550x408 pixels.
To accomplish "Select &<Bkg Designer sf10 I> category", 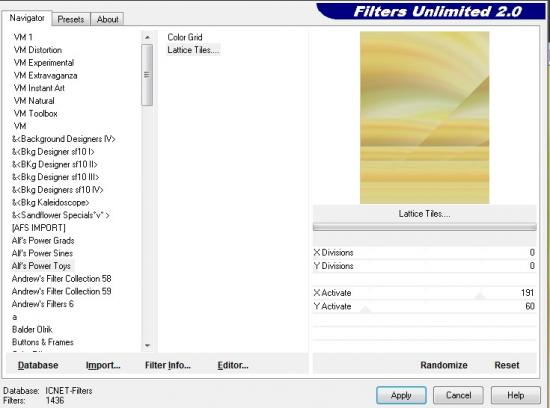I will [53, 152].
